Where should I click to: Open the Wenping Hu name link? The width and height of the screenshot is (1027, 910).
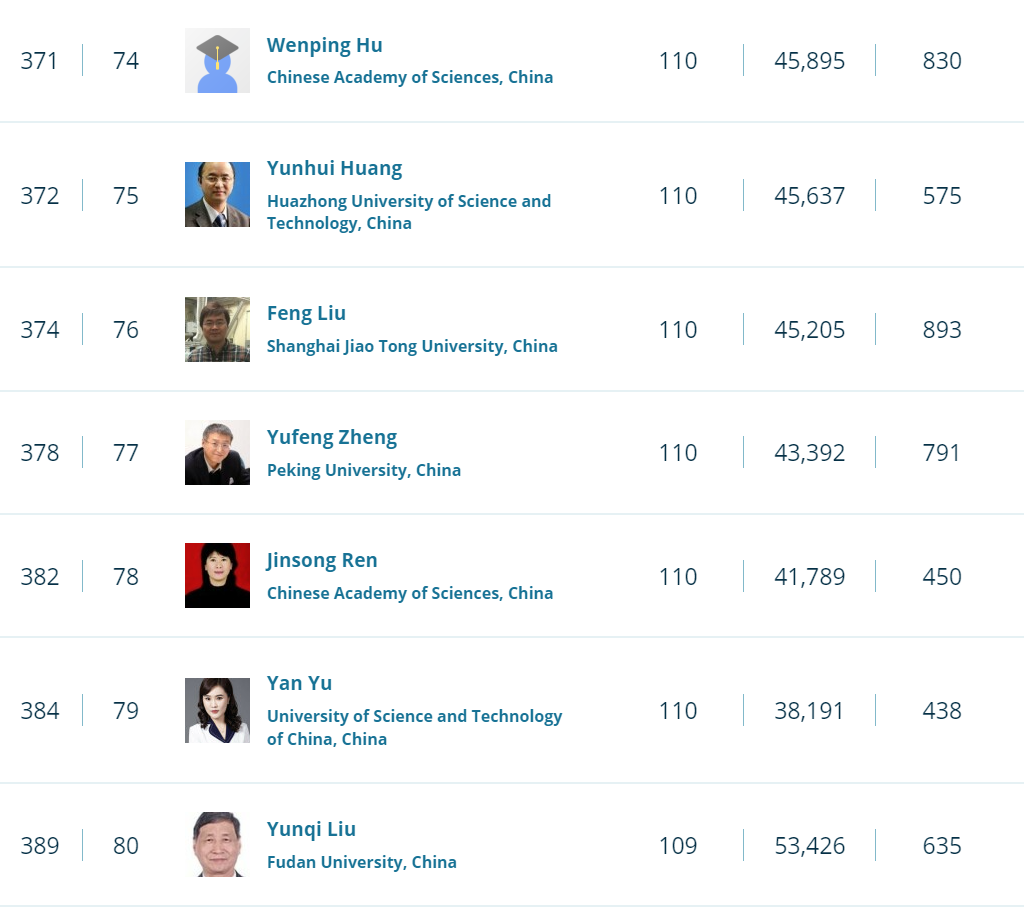[x=324, y=45]
